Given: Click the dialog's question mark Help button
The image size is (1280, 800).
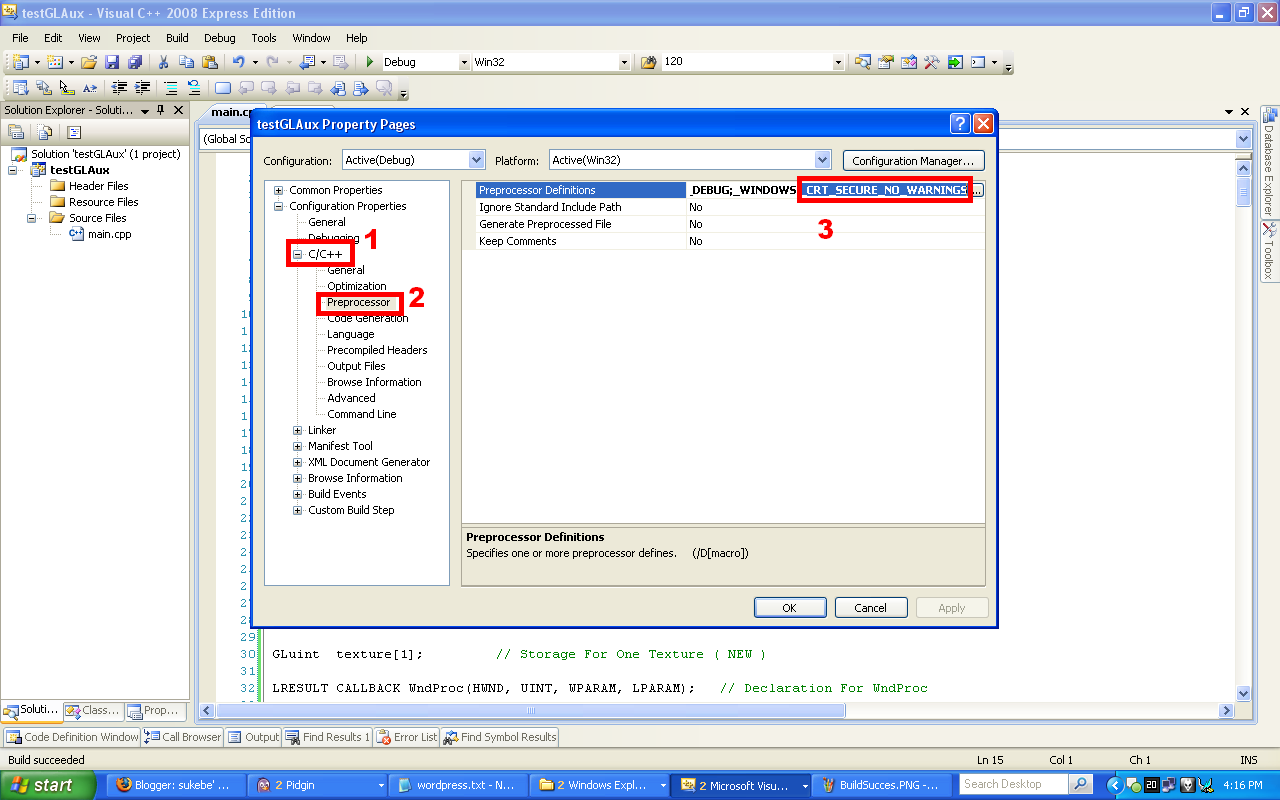Looking at the screenshot, I should coord(959,124).
